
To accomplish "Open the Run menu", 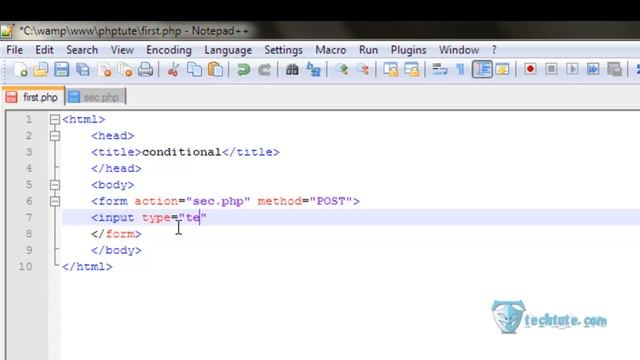I will pos(368,50).
